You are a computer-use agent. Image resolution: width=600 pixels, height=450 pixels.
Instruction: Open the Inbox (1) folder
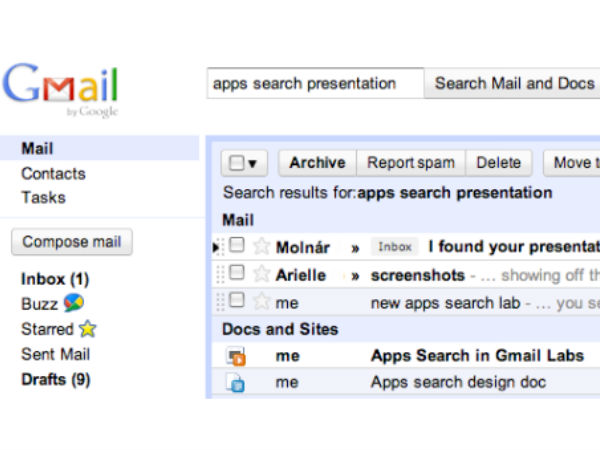[55, 279]
